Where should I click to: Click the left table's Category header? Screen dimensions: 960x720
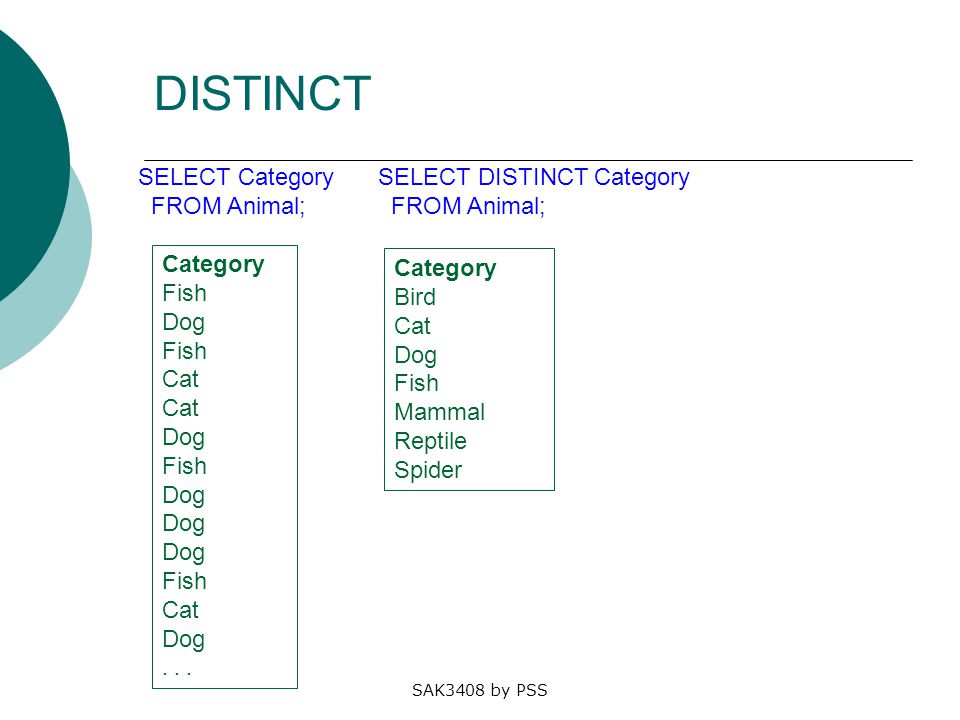(213, 265)
